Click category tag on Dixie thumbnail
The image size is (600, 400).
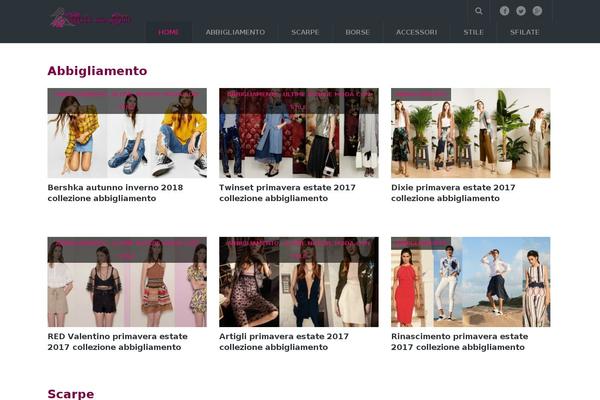421,94
